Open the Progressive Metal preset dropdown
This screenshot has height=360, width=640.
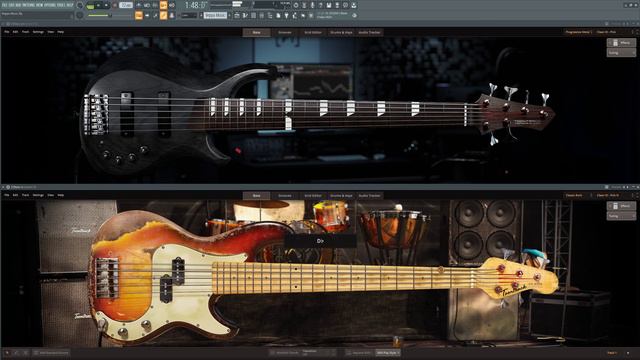coord(578,32)
